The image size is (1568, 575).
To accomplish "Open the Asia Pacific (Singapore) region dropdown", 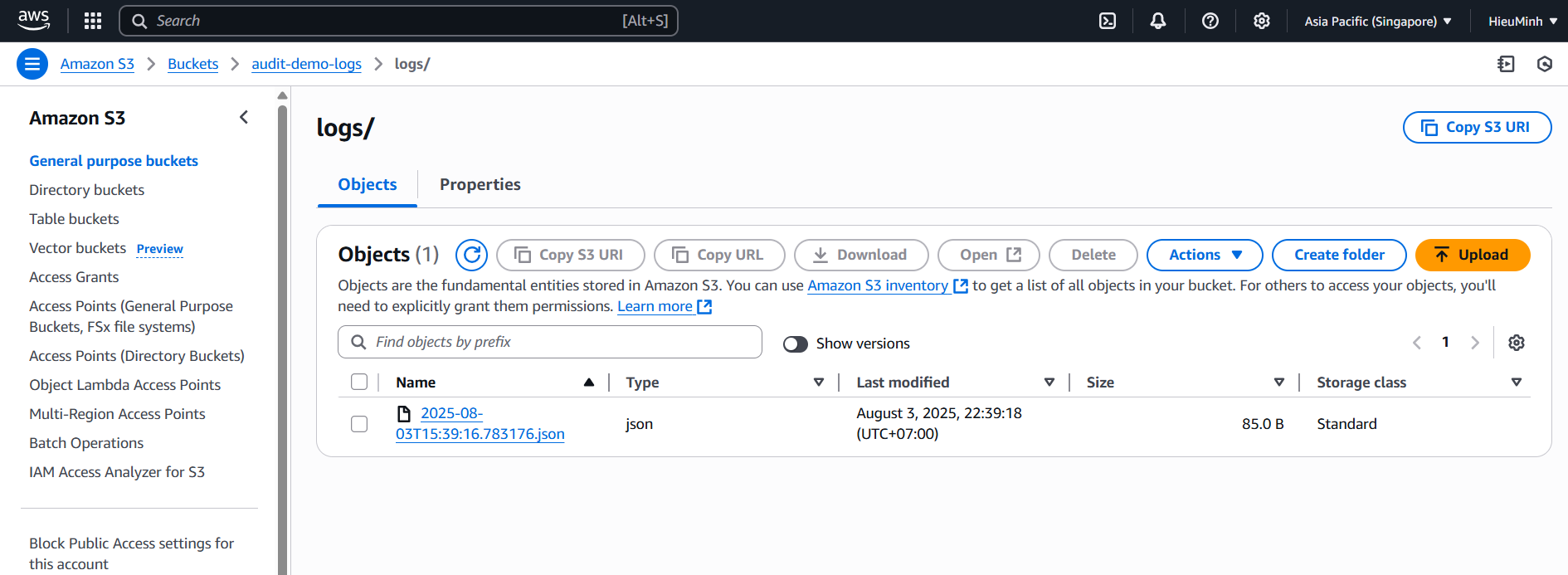I will click(x=1378, y=22).
